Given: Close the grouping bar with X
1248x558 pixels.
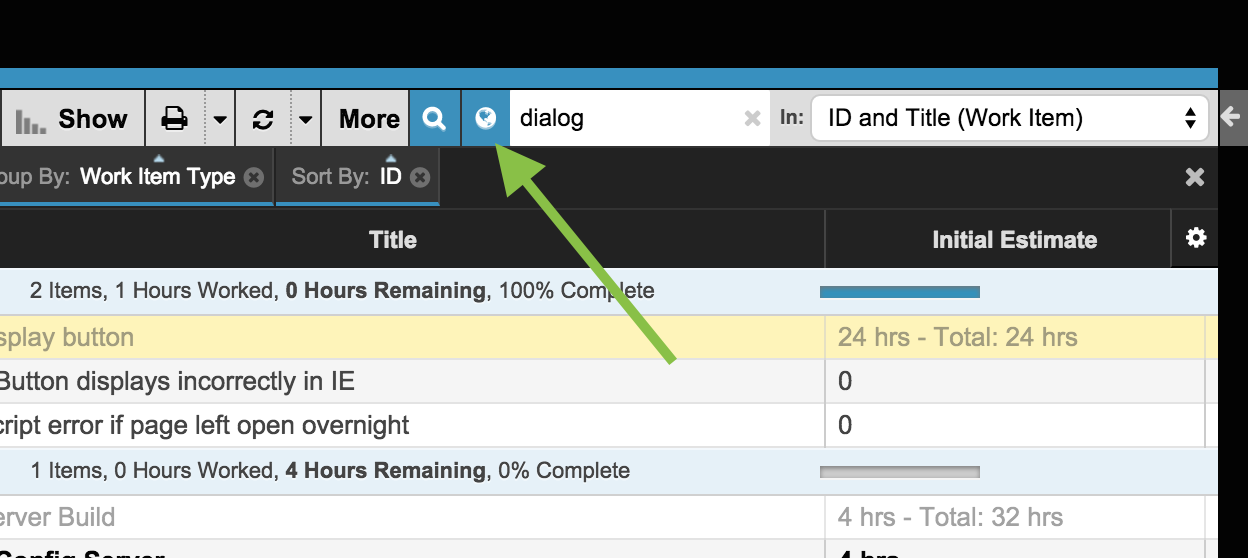Looking at the screenshot, I should pyautogui.click(x=1195, y=177).
